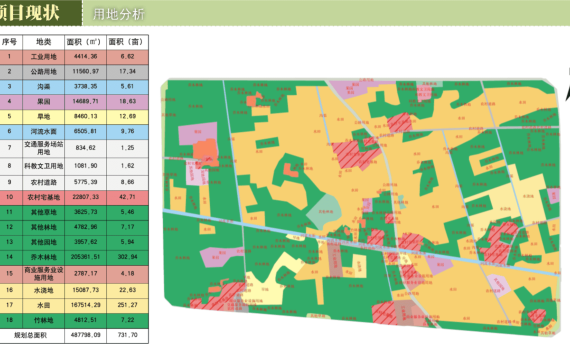Image resolution: width=570 pixels, height=360 pixels.
Task: Select the 农村道路 table cell
Action: pyautogui.click(x=44, y=183)
